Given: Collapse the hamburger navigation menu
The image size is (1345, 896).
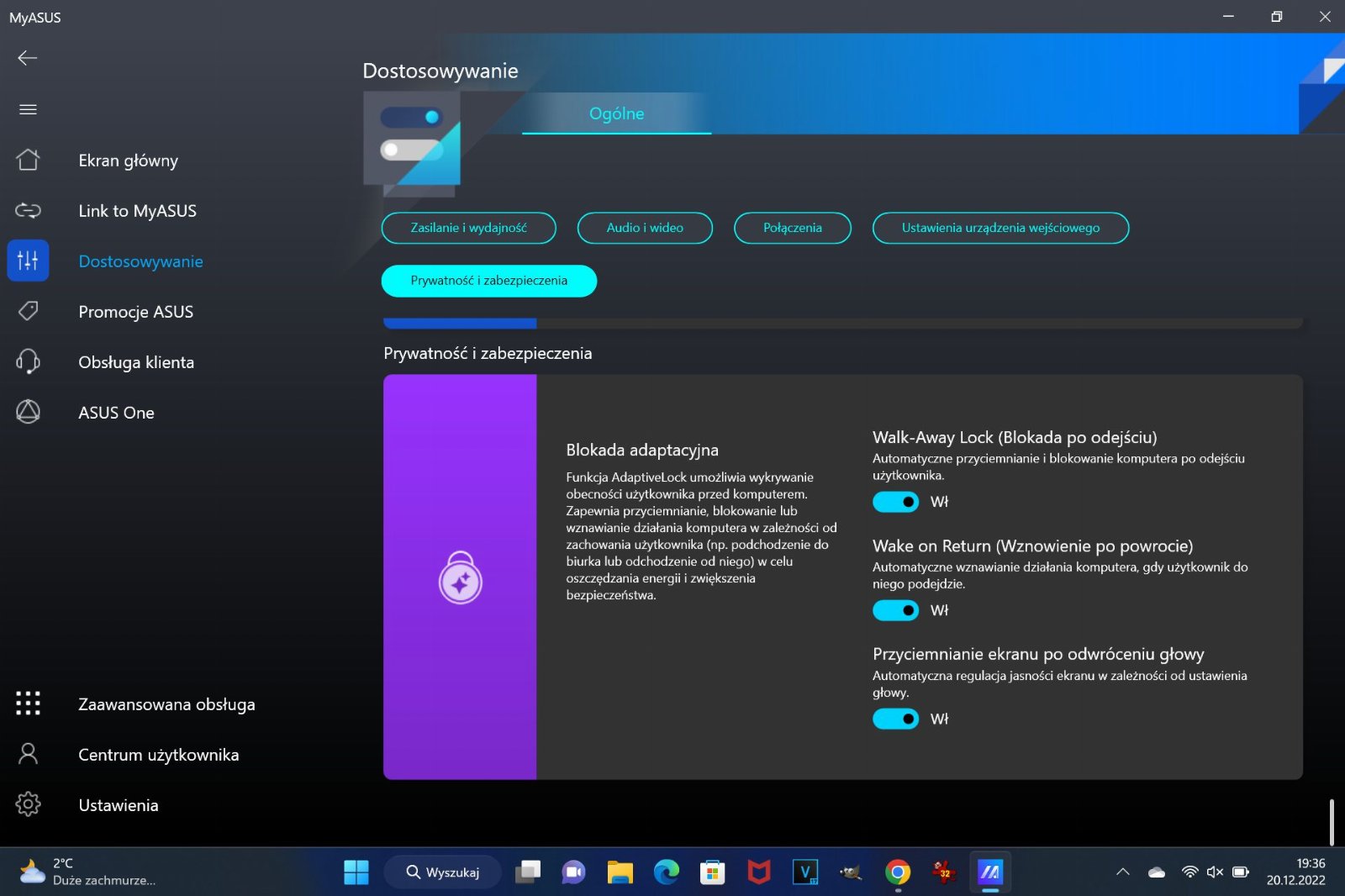Looking at the screenshot, I should pyautogui.click(x=28, y=109).
